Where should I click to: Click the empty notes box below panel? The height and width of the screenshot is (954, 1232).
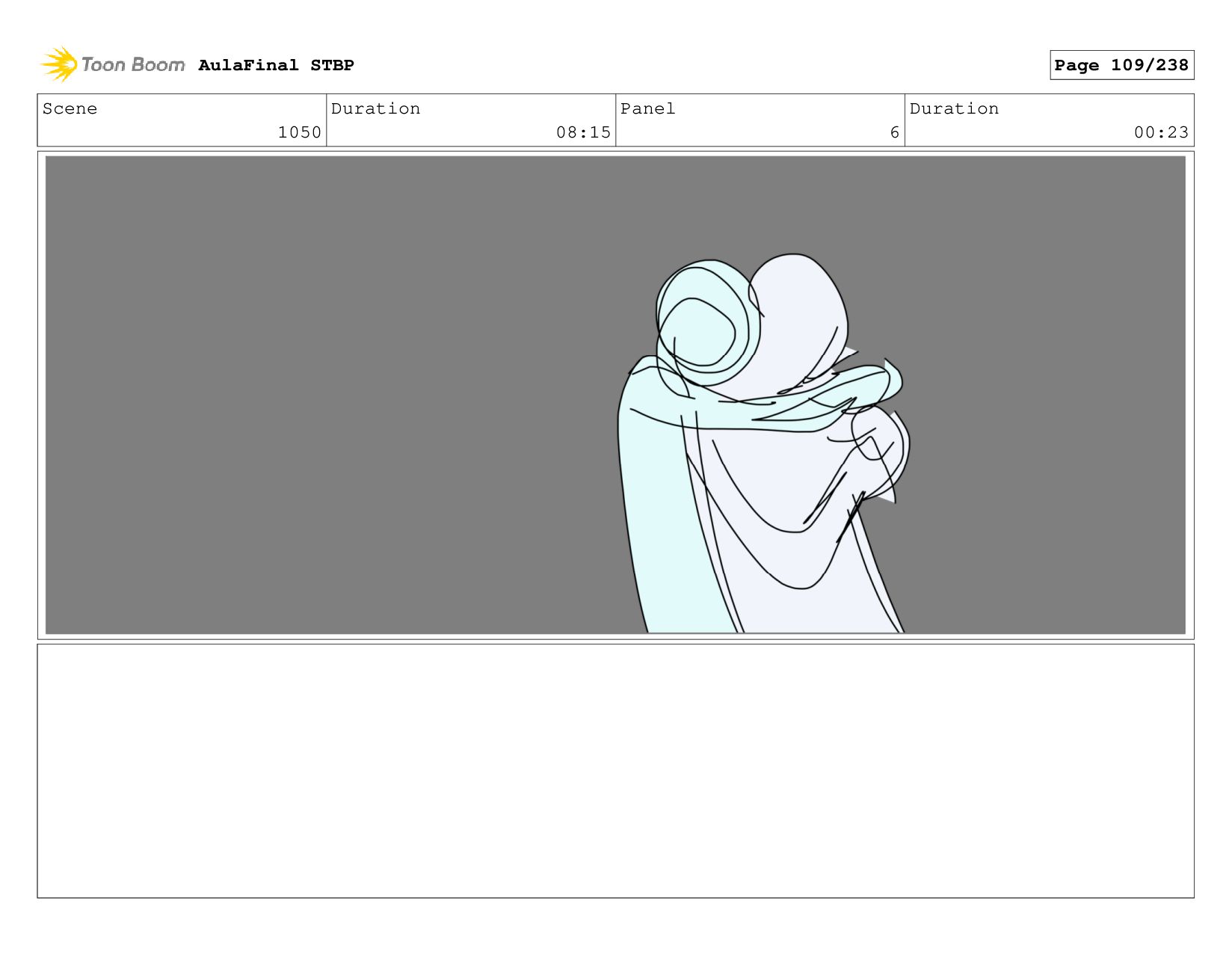[x=615, y=771]
